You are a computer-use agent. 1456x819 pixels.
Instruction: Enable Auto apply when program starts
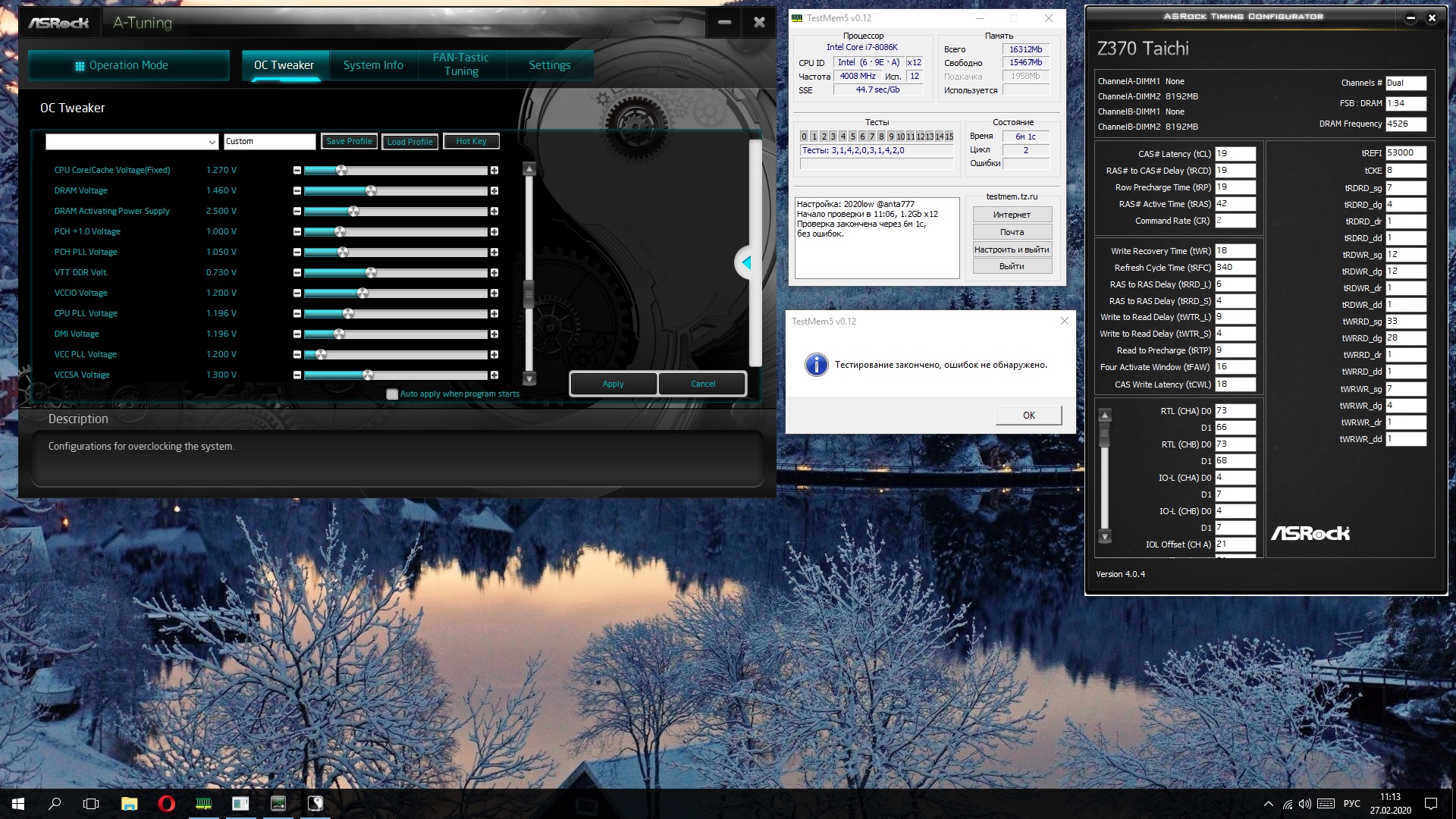point(392,394)
